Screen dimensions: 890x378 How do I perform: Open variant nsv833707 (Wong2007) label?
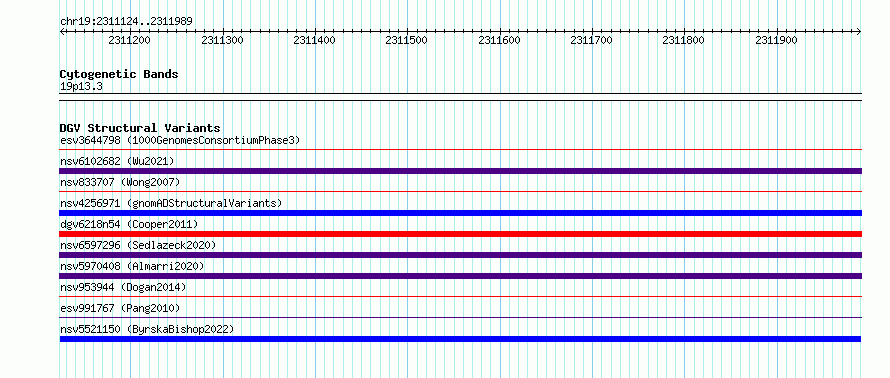point(120,182)
